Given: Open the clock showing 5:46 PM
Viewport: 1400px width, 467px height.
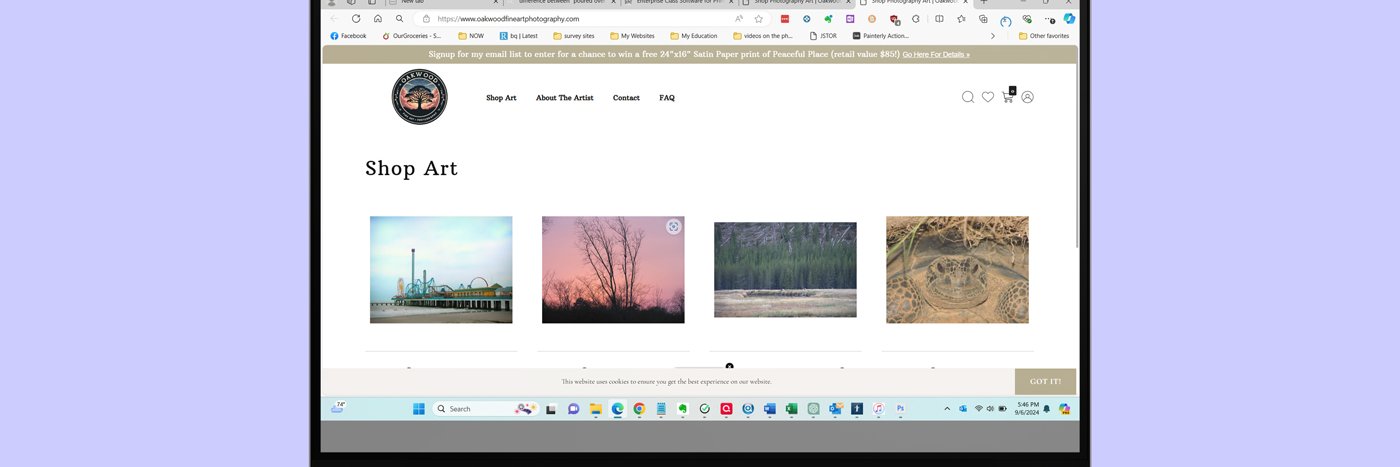Looking at the screenshot, I should tap(1027, 408).
